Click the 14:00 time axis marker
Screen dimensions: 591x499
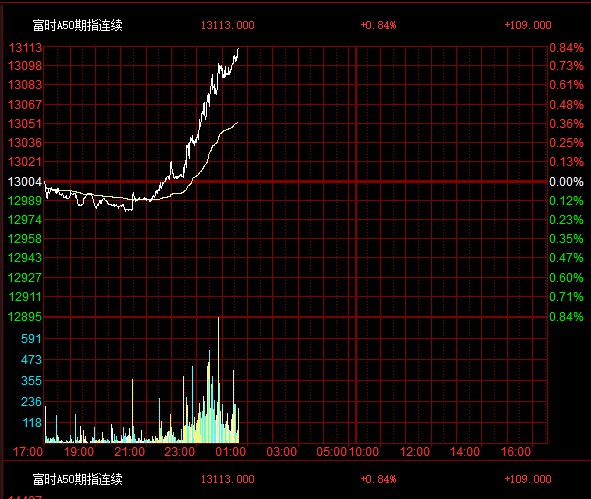click(x=465, y=452)
